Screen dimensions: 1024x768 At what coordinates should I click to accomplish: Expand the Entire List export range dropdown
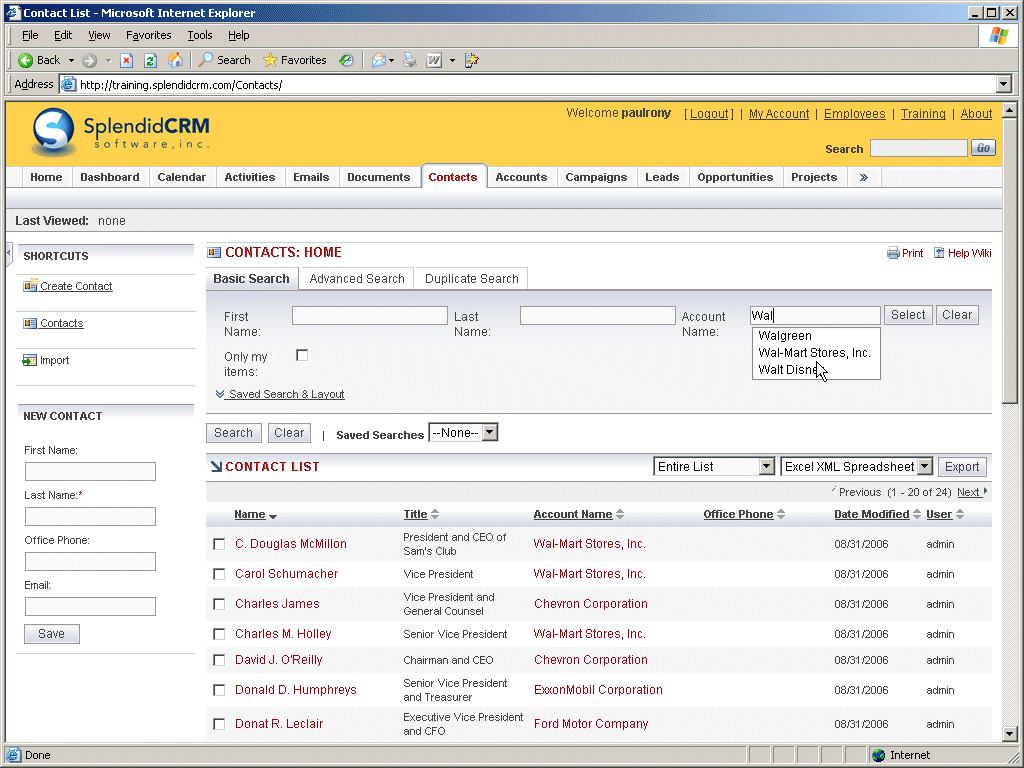(766, 467)
